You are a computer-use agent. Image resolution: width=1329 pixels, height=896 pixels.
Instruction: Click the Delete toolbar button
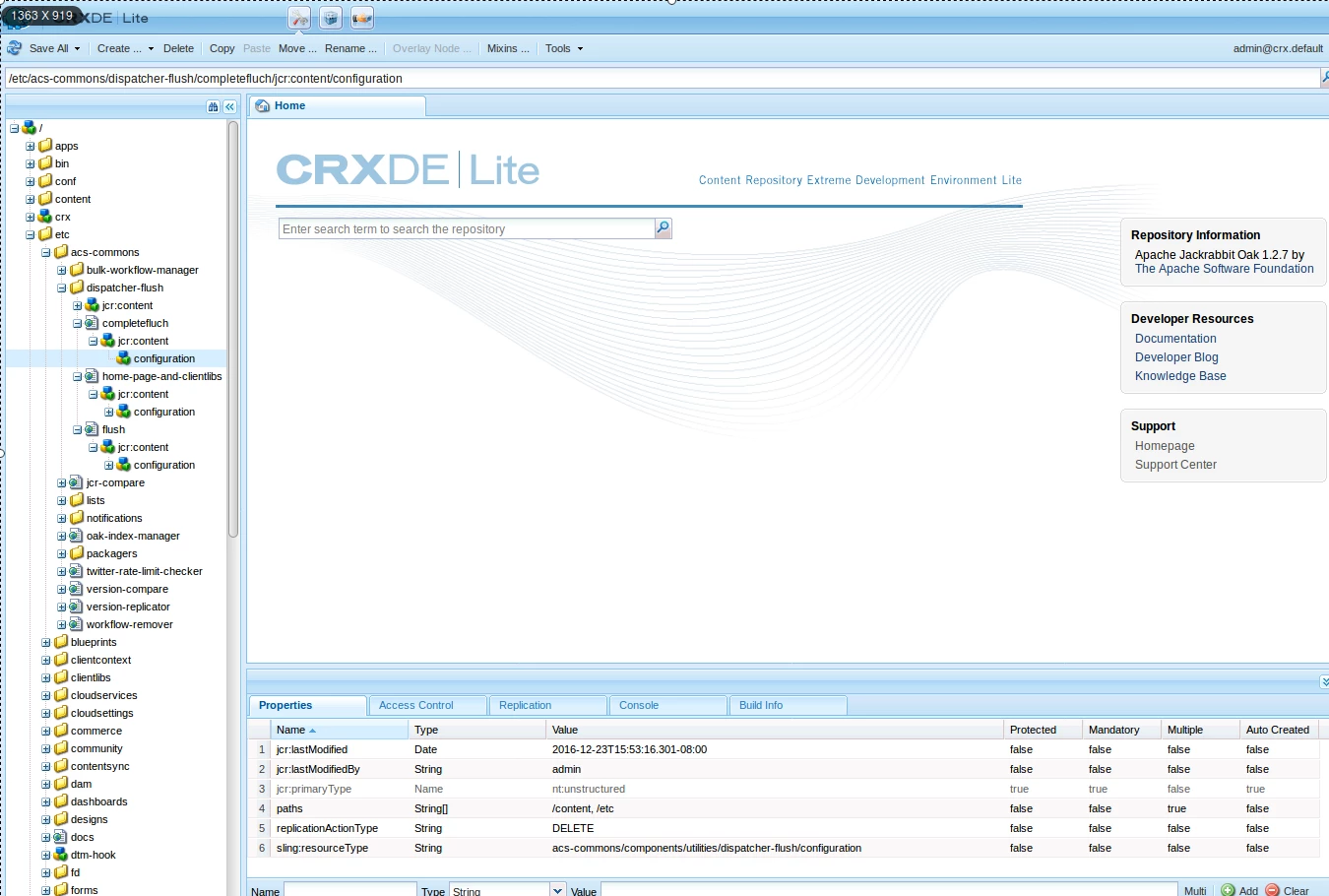[178, 48]
